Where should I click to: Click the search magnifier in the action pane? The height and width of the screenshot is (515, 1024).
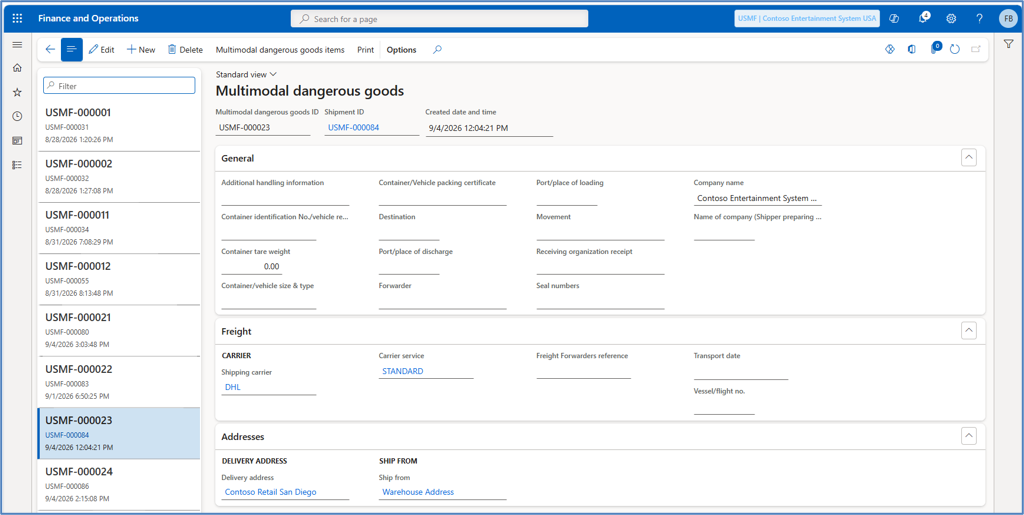[438, 50]
